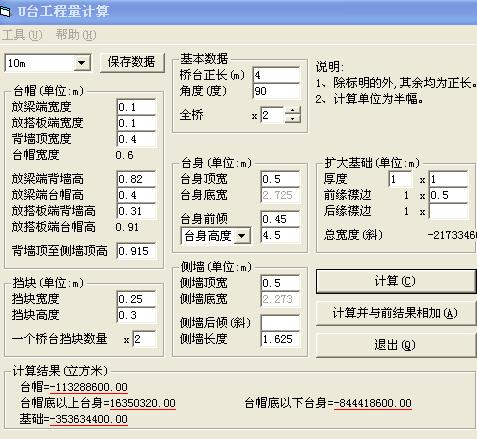Click the 挡块高度 input field
This screenshot has width=477, height=439.
(136, 315)
